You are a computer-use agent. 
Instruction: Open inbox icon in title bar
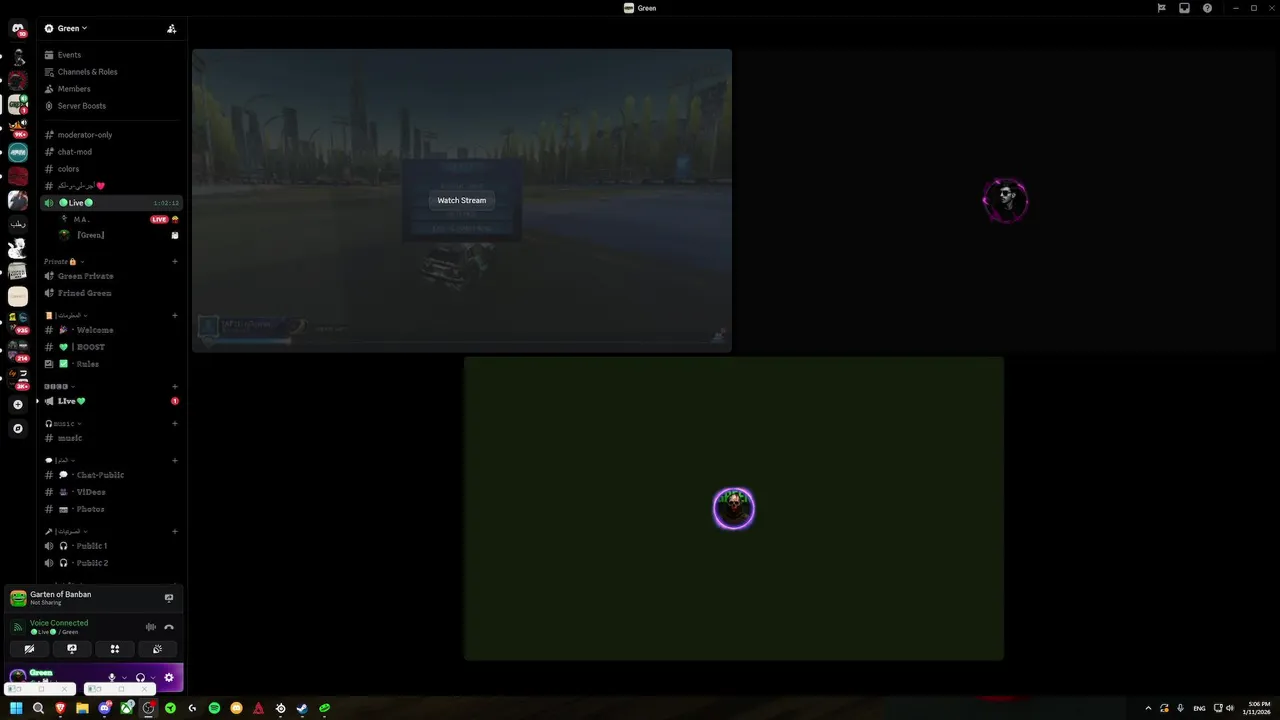[1184, 8]
